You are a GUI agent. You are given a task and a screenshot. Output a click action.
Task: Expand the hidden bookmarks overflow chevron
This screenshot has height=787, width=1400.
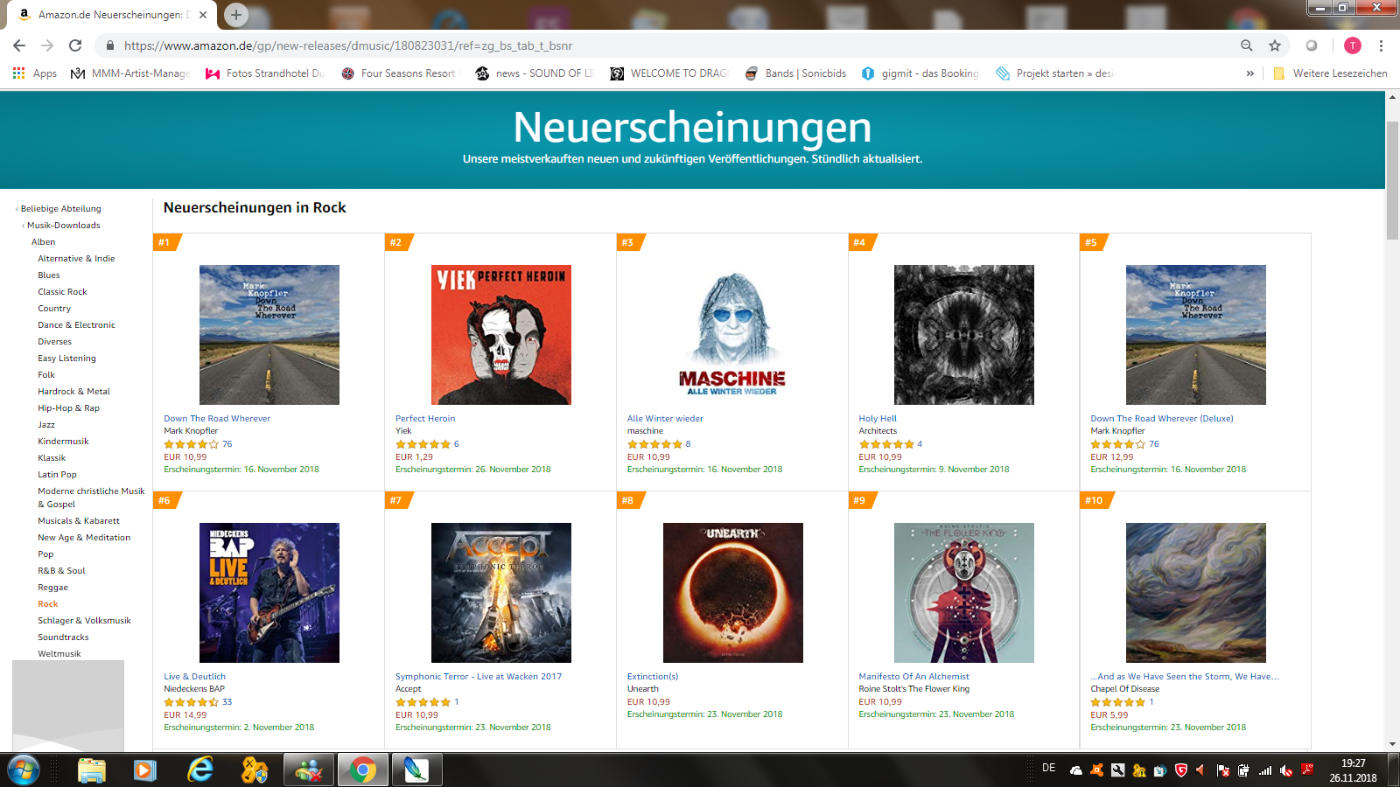click(x=1250, y=73)
